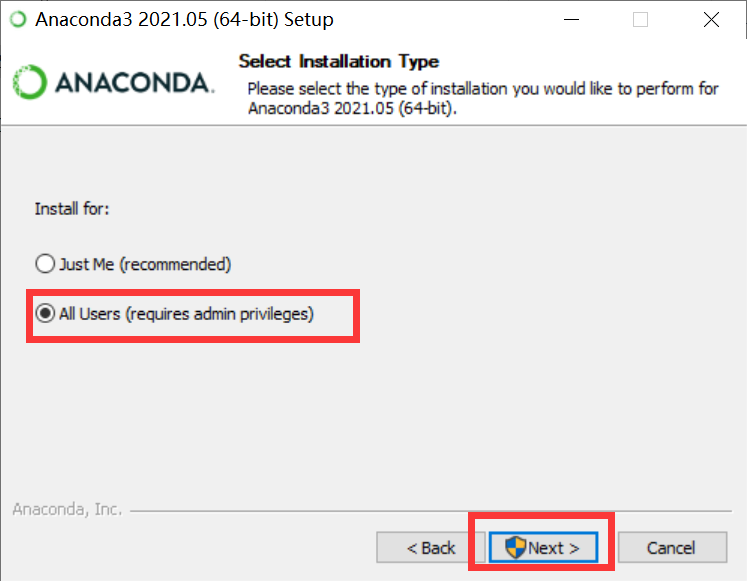
Task: Select the All Users radio button
Action: [x=45, y=313]
